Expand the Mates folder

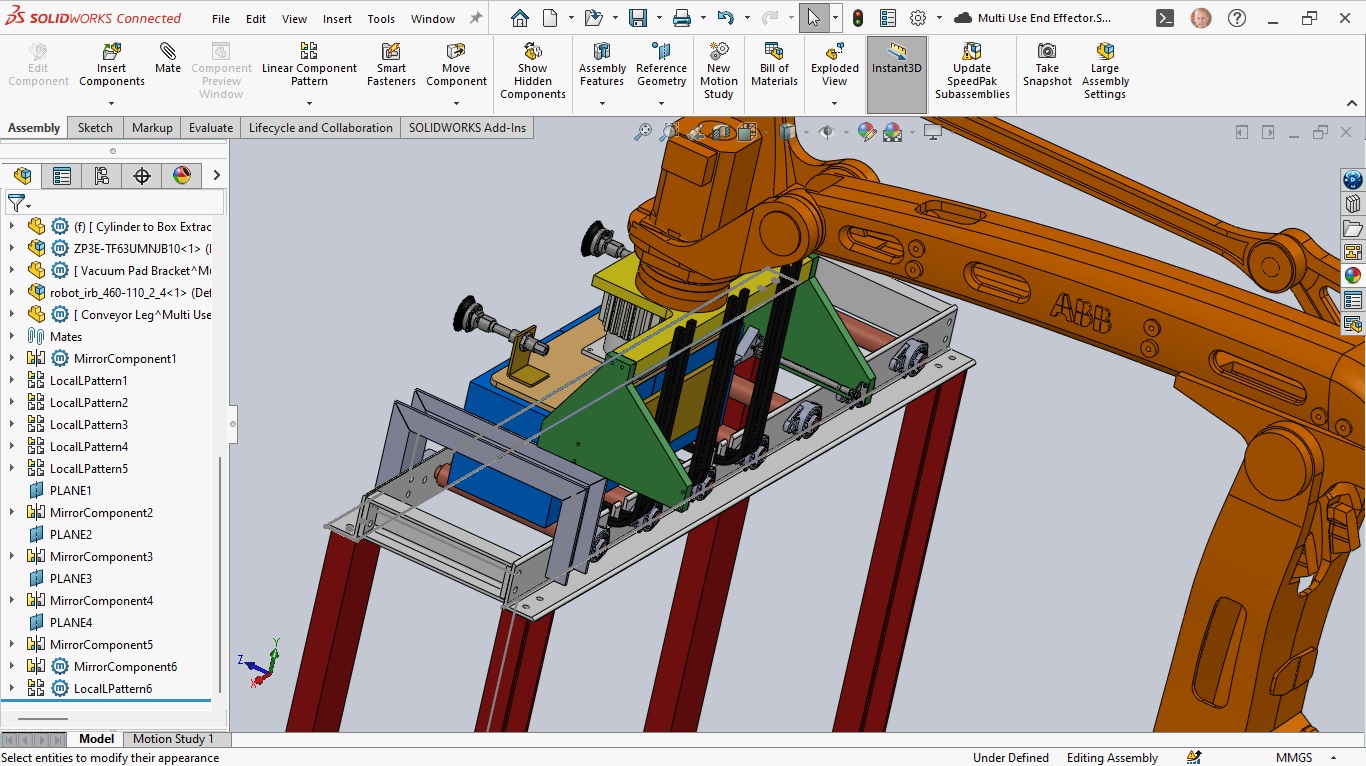tap(12, 337)
